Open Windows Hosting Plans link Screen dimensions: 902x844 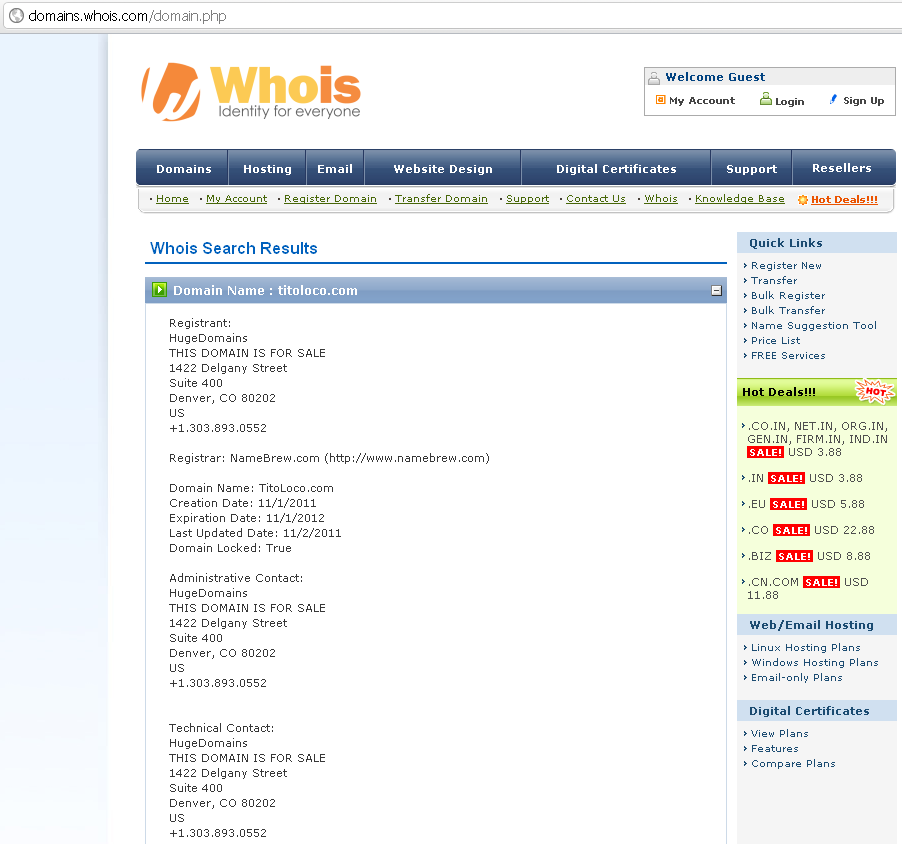[815, 662]
